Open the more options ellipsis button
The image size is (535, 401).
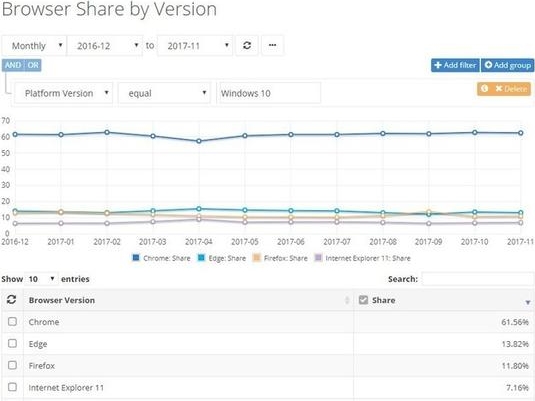coord(272,45)
